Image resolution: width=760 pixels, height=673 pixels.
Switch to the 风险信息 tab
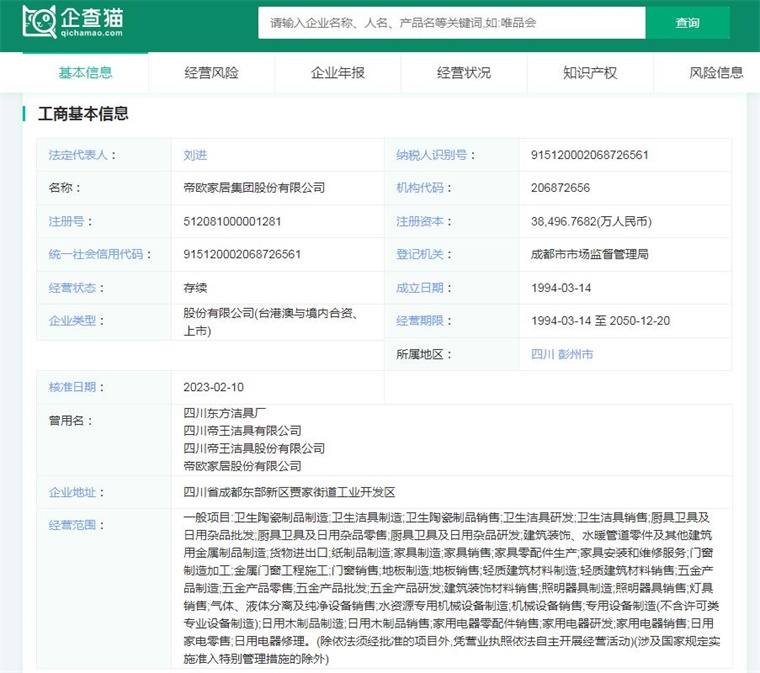(716, 72)
